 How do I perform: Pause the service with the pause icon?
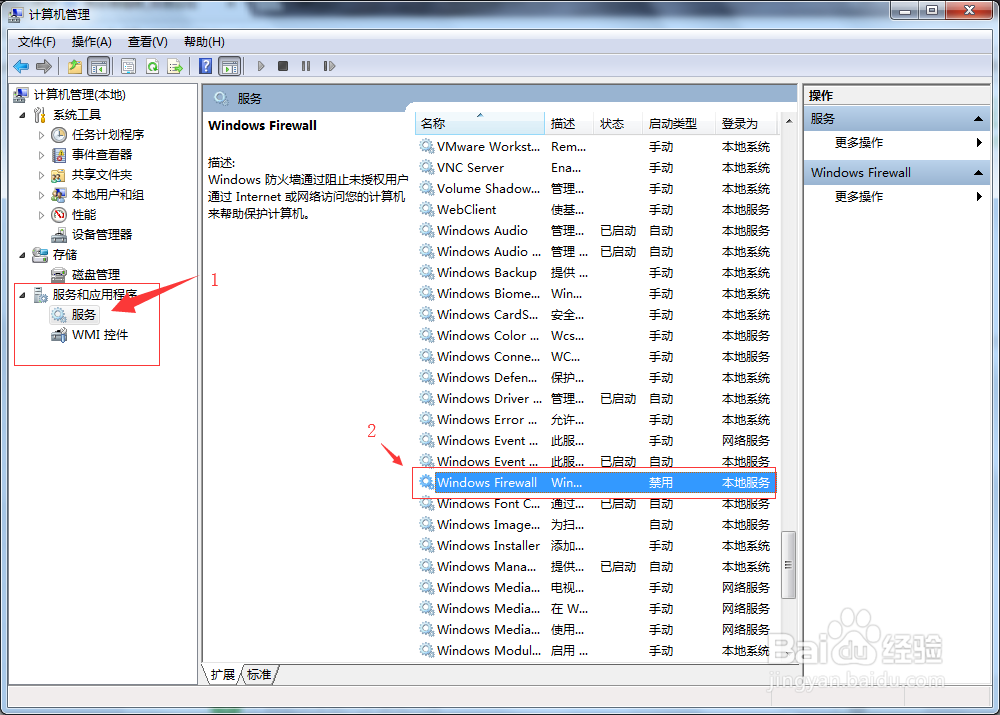pyautogui.click(x=306, y=66)
